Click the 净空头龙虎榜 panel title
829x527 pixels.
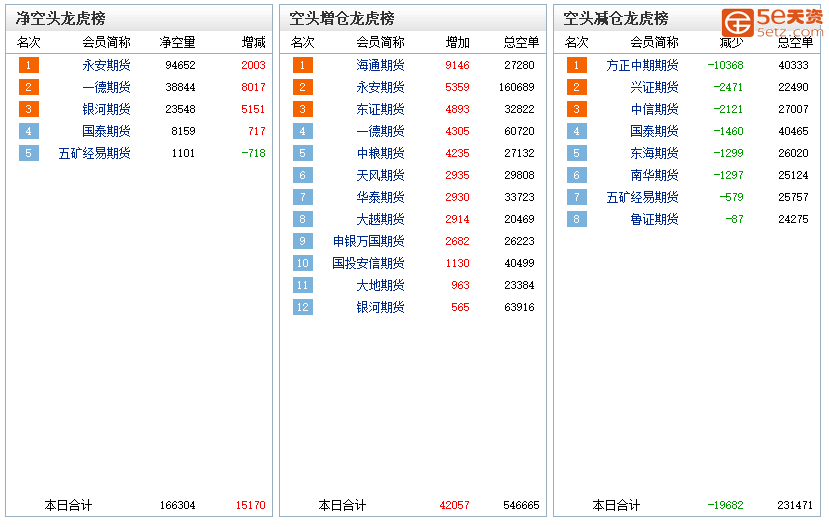tap(61, 19)
